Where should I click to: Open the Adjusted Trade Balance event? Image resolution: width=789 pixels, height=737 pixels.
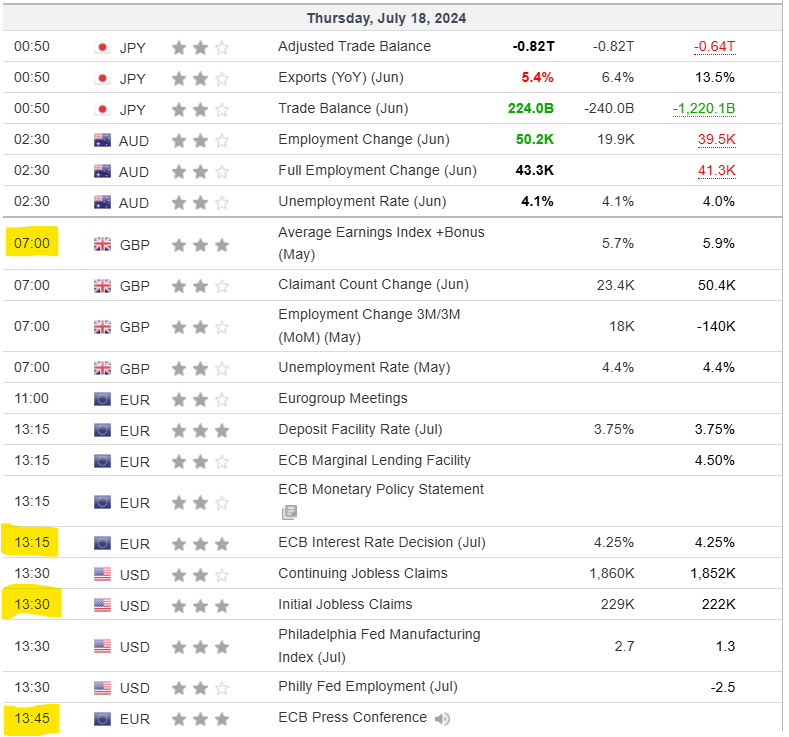coord(354,46)
